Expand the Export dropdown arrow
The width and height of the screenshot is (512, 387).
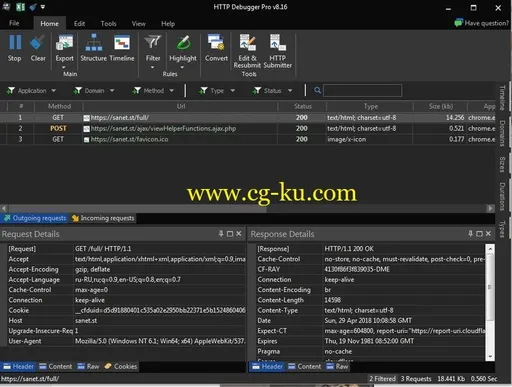click(x=64, y=67)
